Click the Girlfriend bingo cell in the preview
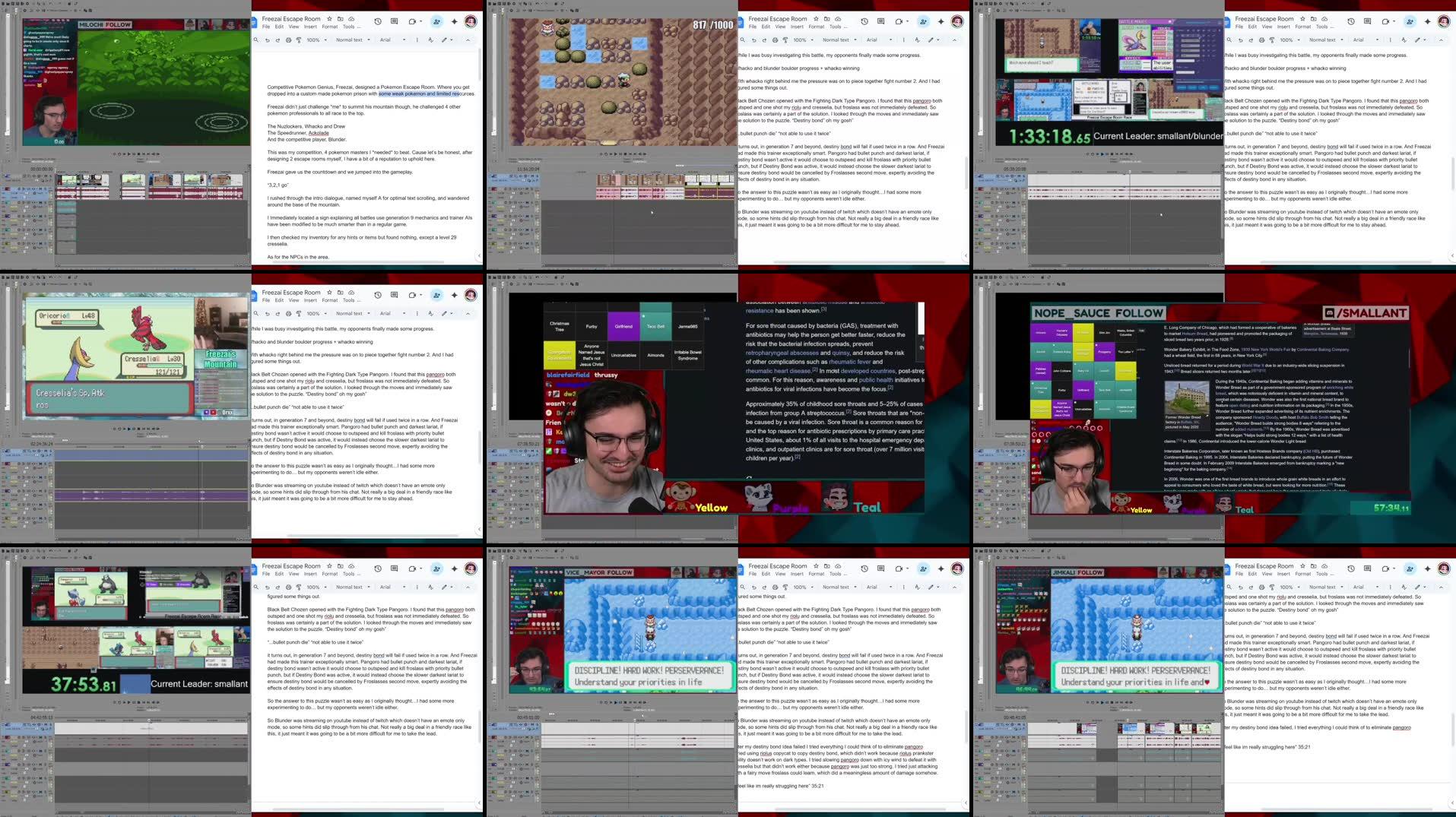The image size is (1456, 817). pos(623,326)
